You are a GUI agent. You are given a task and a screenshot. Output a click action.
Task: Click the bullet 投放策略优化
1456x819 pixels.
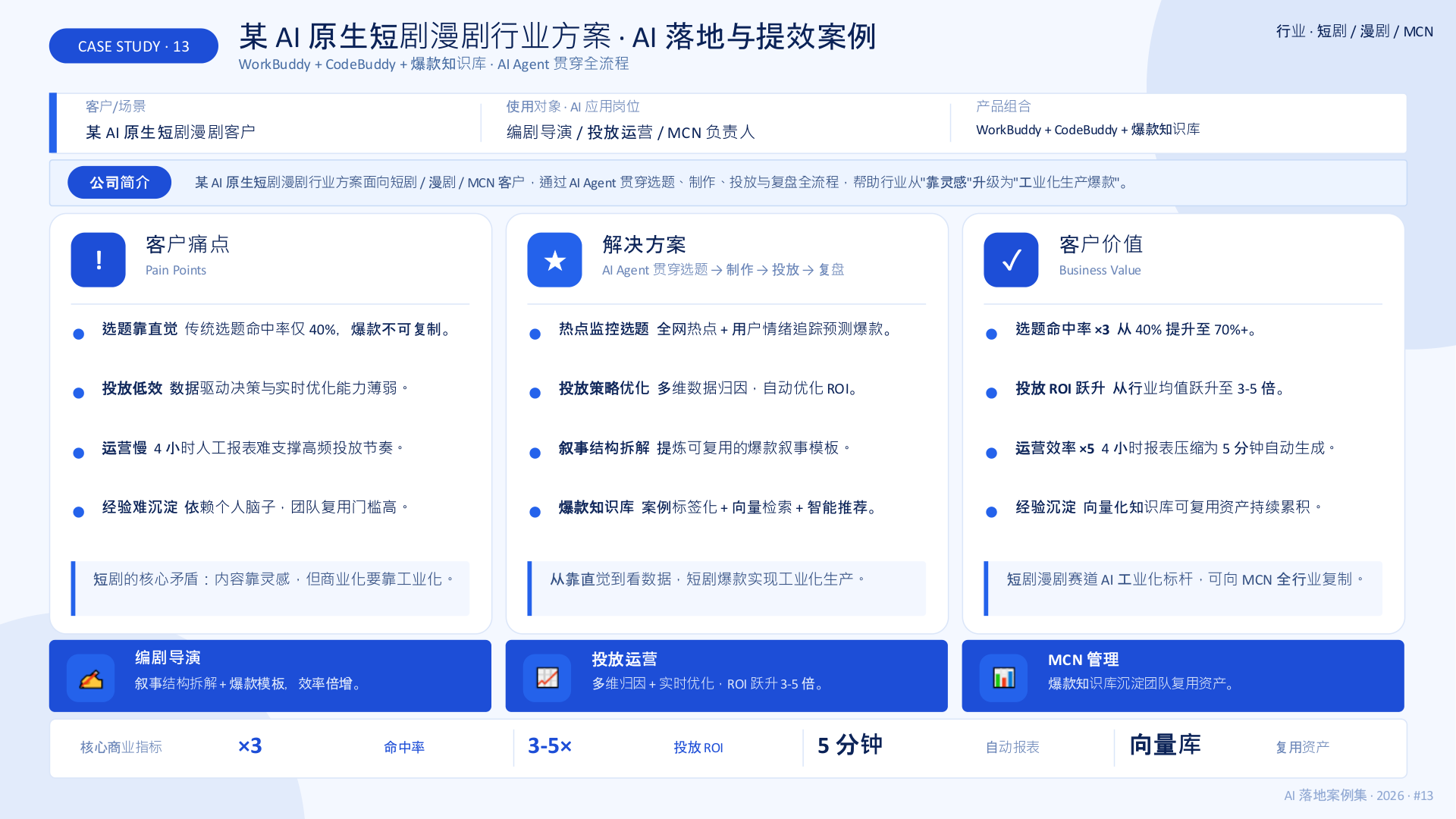[x=709, y=388]
